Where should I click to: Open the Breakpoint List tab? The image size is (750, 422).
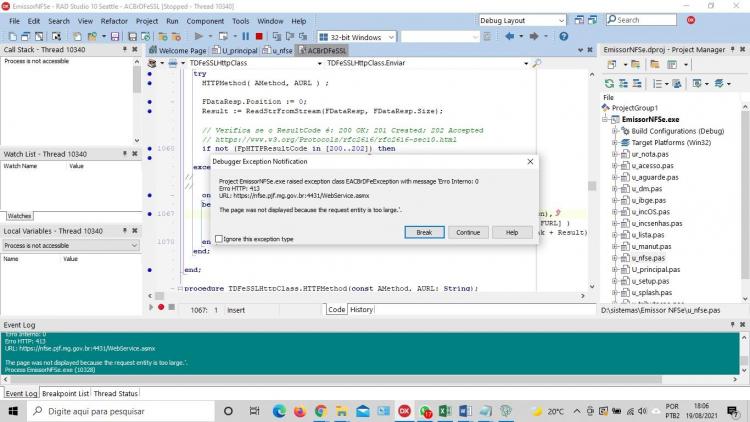click(66, 393)
